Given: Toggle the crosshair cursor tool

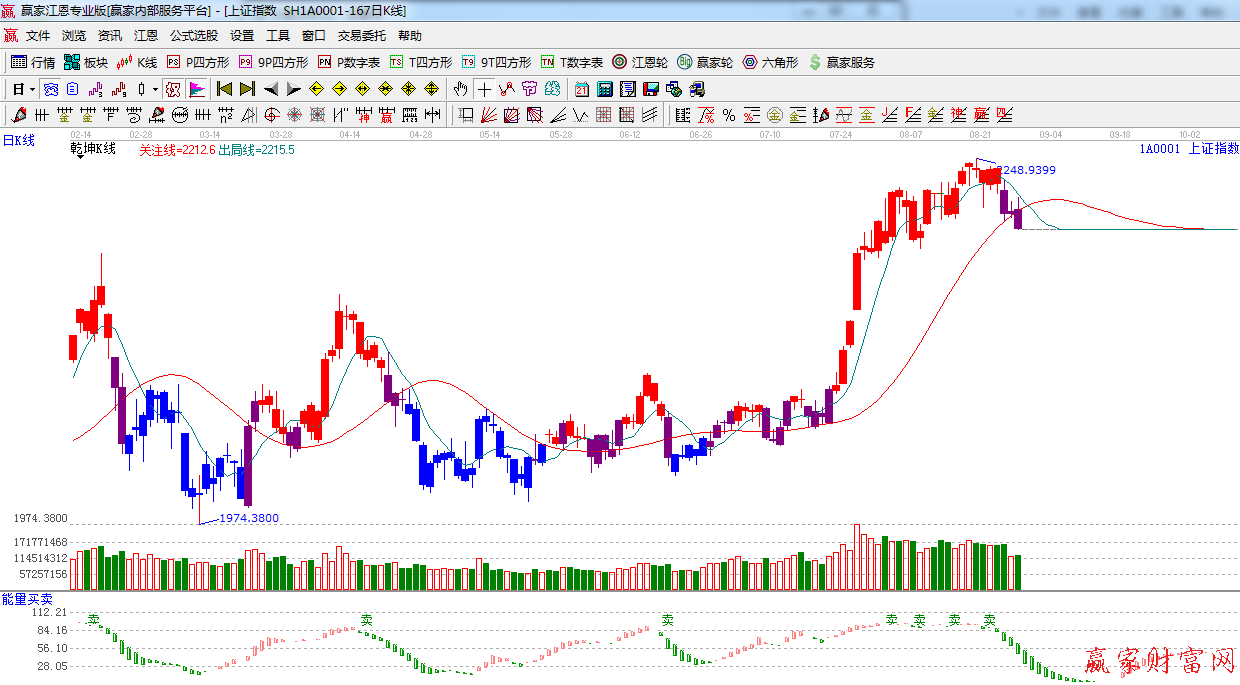Looking at the screenshot, I should [484, 89].
